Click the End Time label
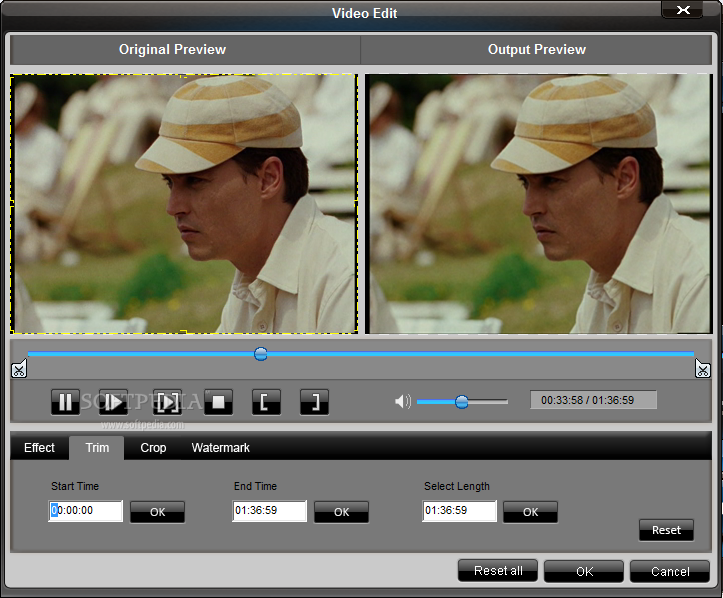Screen dimensions: 723x598 255,486
